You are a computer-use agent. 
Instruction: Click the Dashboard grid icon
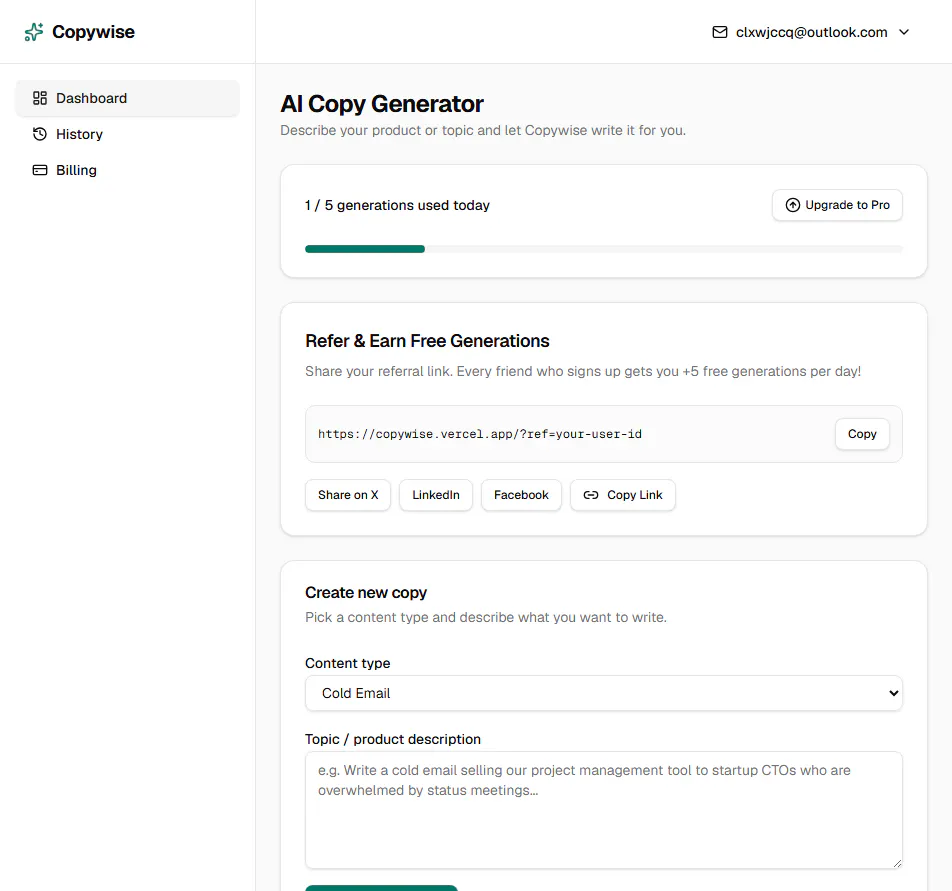click(40, 98)
